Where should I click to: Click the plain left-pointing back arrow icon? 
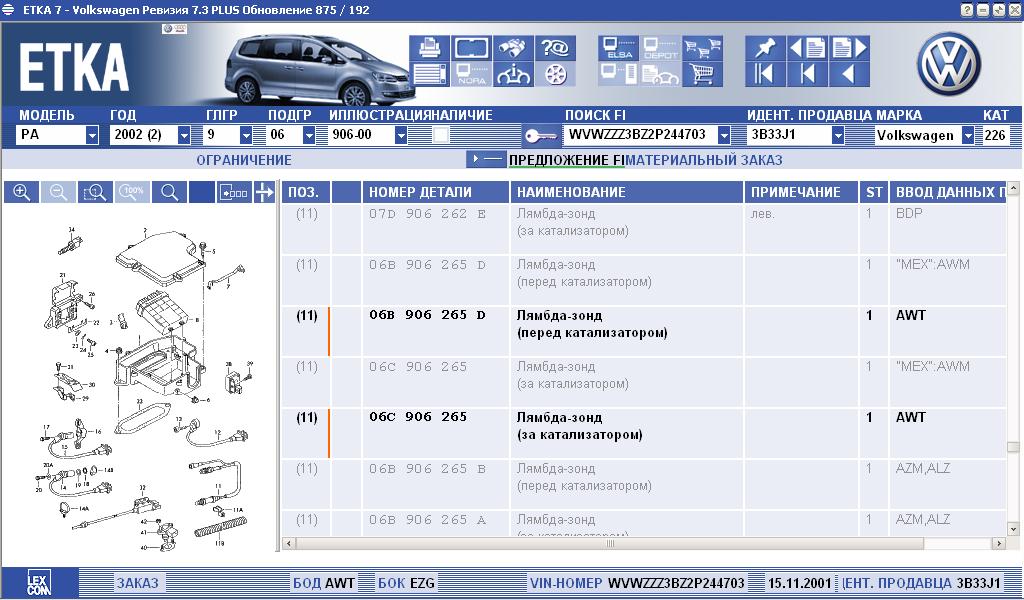tap(849, 74)
